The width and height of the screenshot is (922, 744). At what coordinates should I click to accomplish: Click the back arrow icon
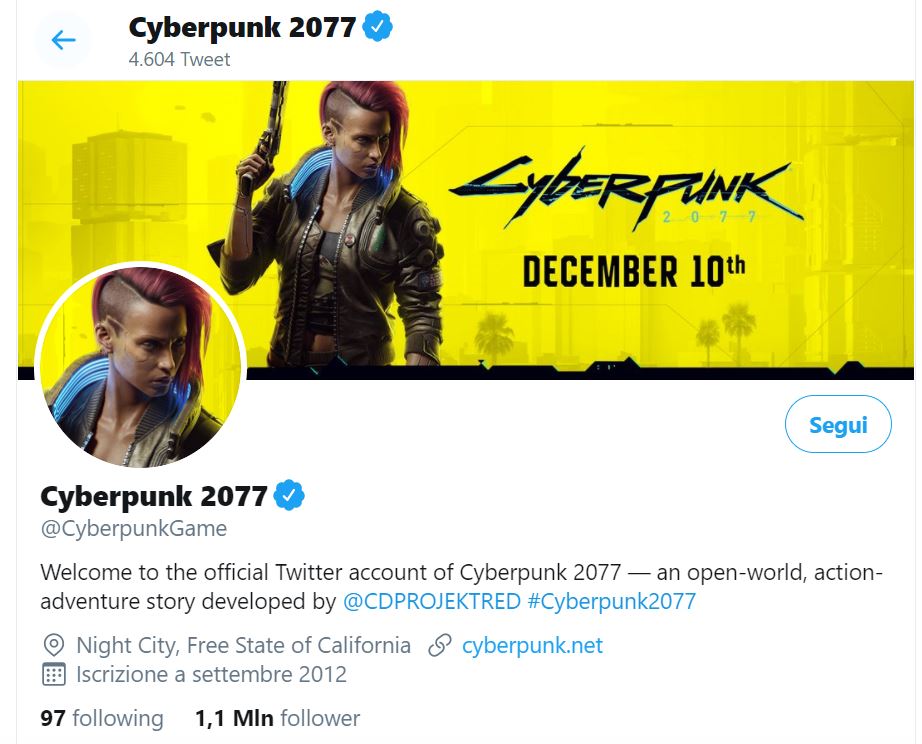pos(63,40)
